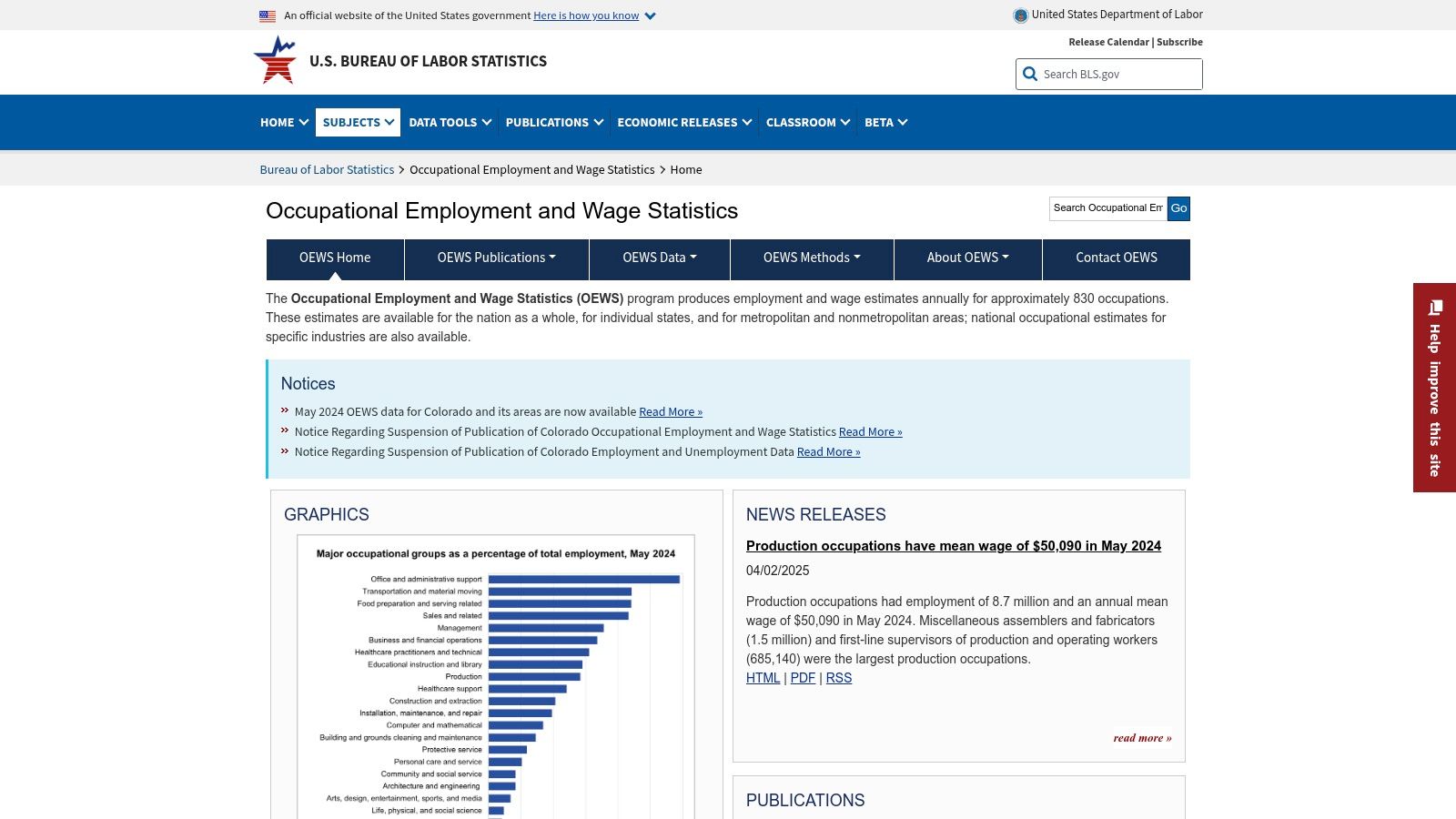
Task: Open the Release Calendar link
Action: (x=1107, y=42)
